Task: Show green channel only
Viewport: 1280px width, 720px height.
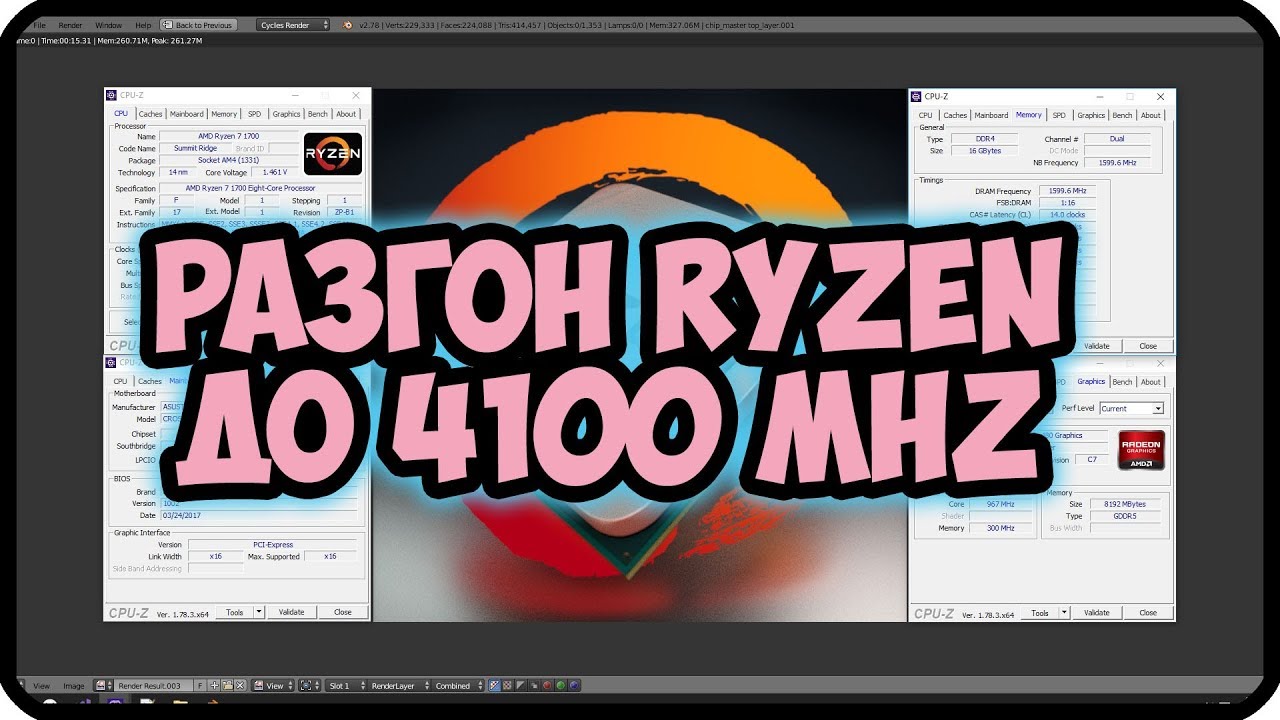Action: (560, 686)
